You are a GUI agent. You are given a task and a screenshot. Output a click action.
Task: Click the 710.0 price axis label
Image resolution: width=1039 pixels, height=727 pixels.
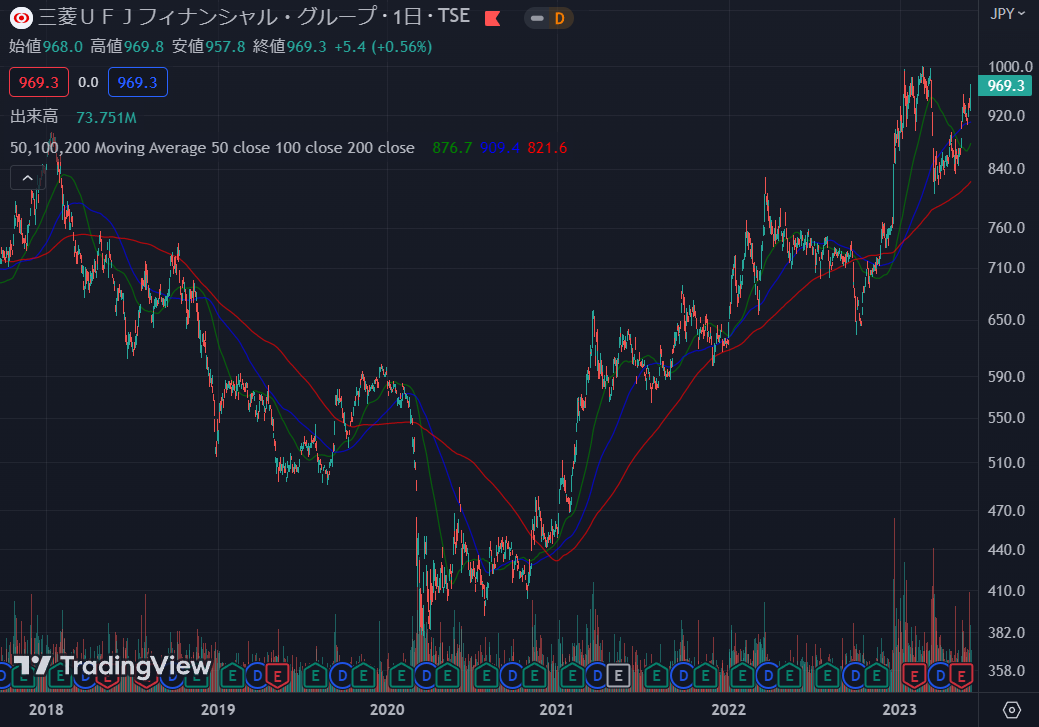1006,268
